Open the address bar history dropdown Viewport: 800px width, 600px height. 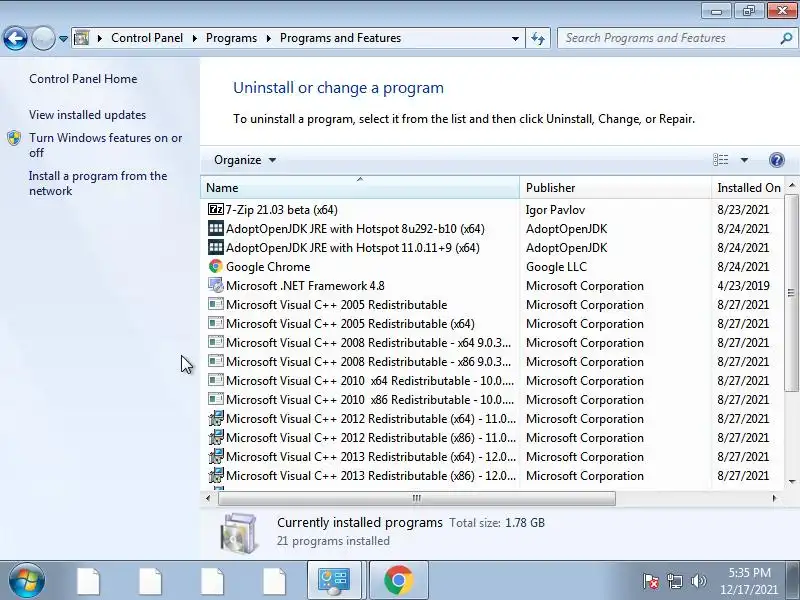tap(515, 39)
